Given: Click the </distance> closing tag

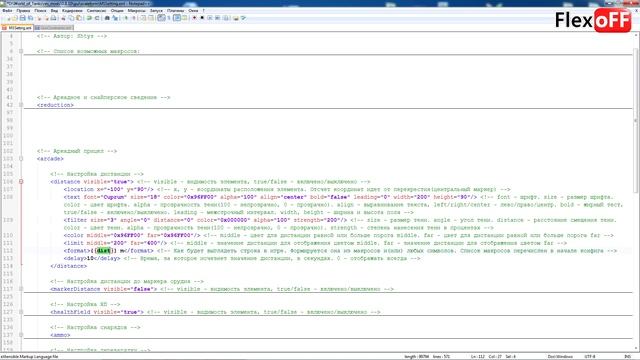Looking at the screenshot, I should coord(69,266).
